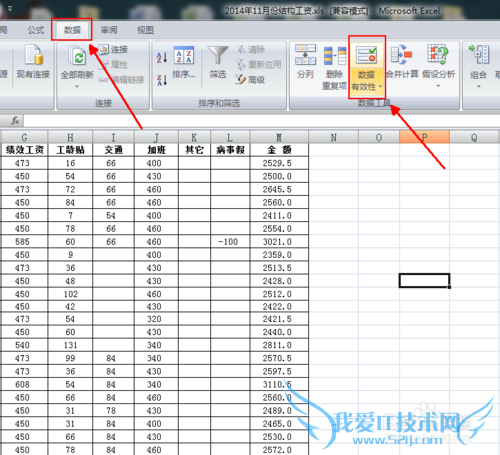Select the cell with amount 2411.0

279,216
